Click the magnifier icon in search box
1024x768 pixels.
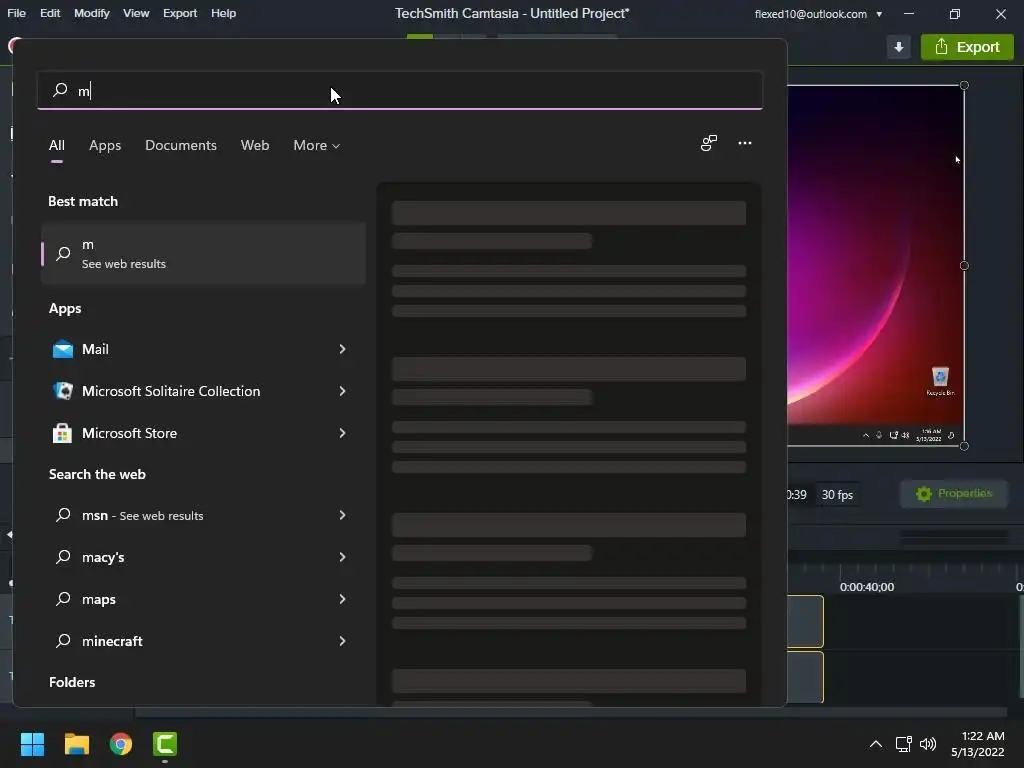tap(60, 89)
